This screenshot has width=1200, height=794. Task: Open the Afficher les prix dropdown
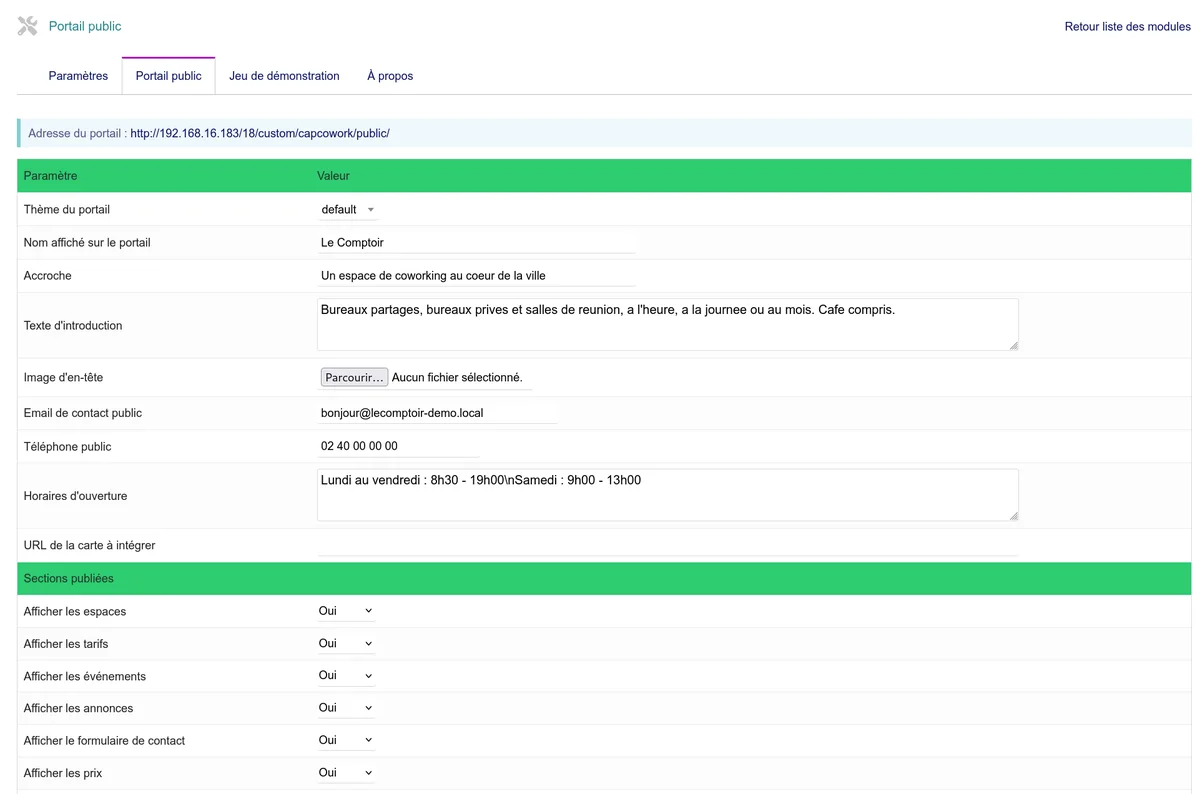[346, 773]
